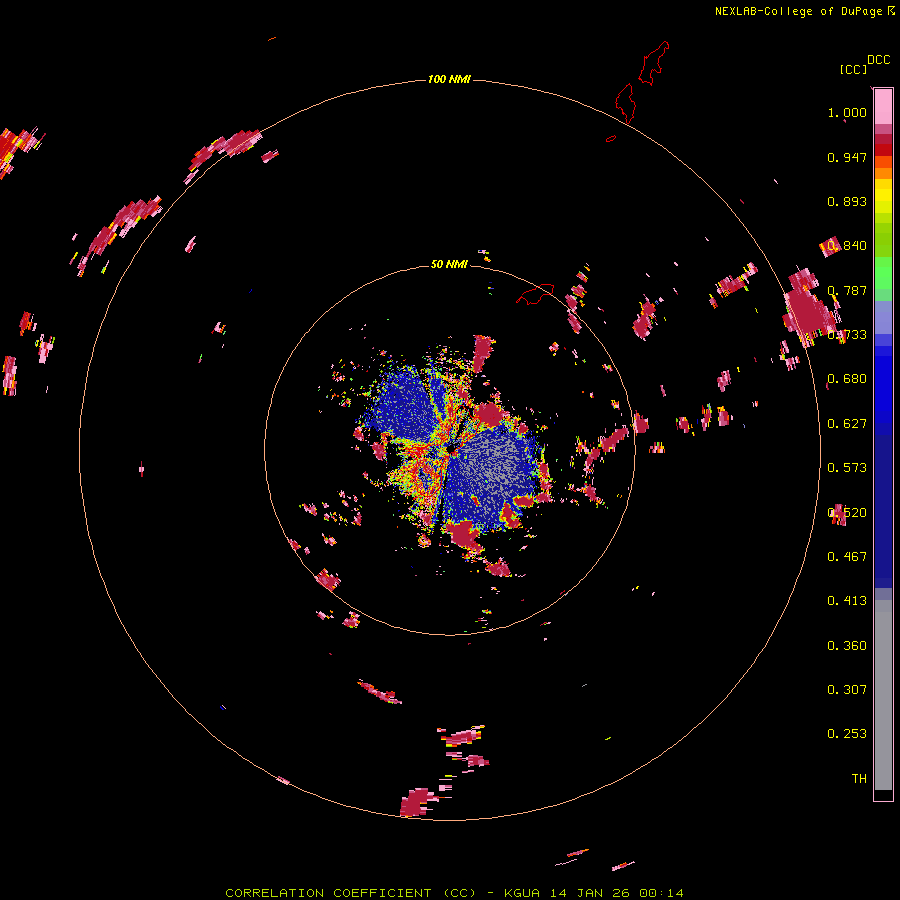900x900 pixels.
Task: Pick the pink top segment of color bar
Action: pos(883,107)
